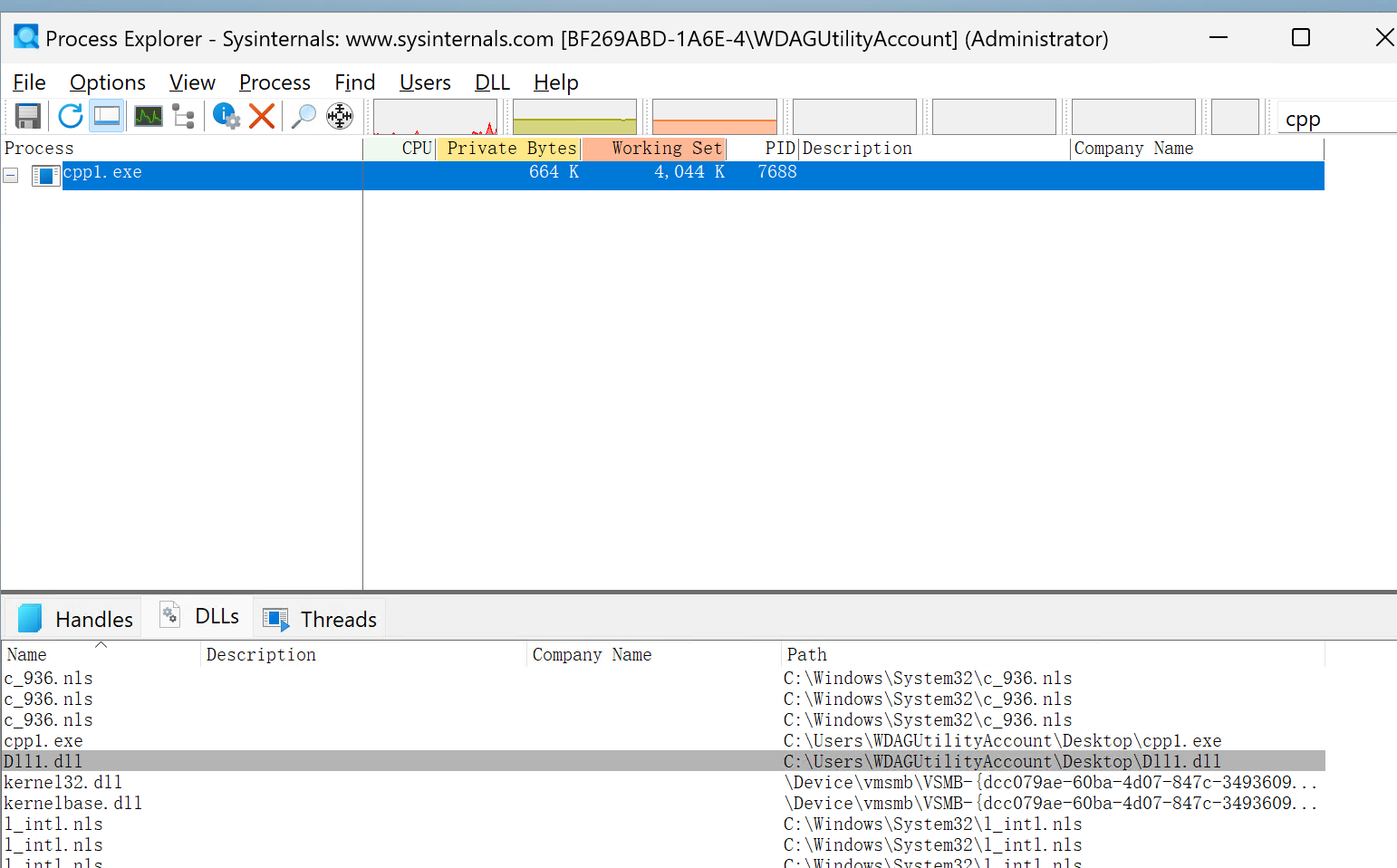1397x868 pixels.
Task: Maximize the Process Explorer window
Action: point(1301,37)
